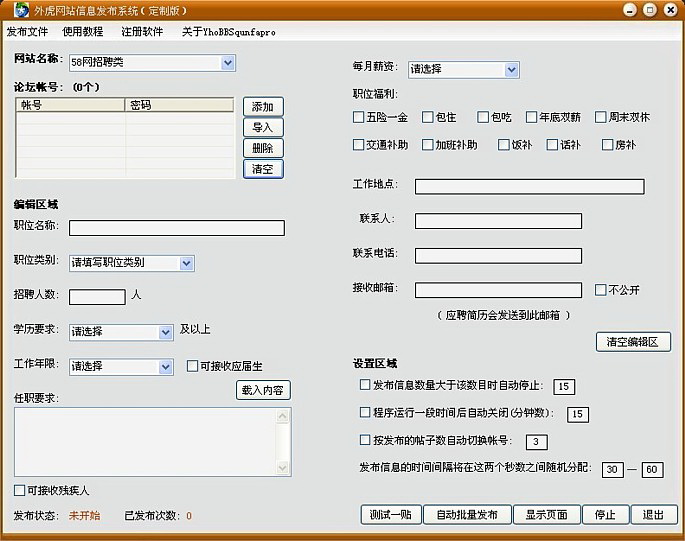Click the 添加 account button

click(x=263, y=107)
